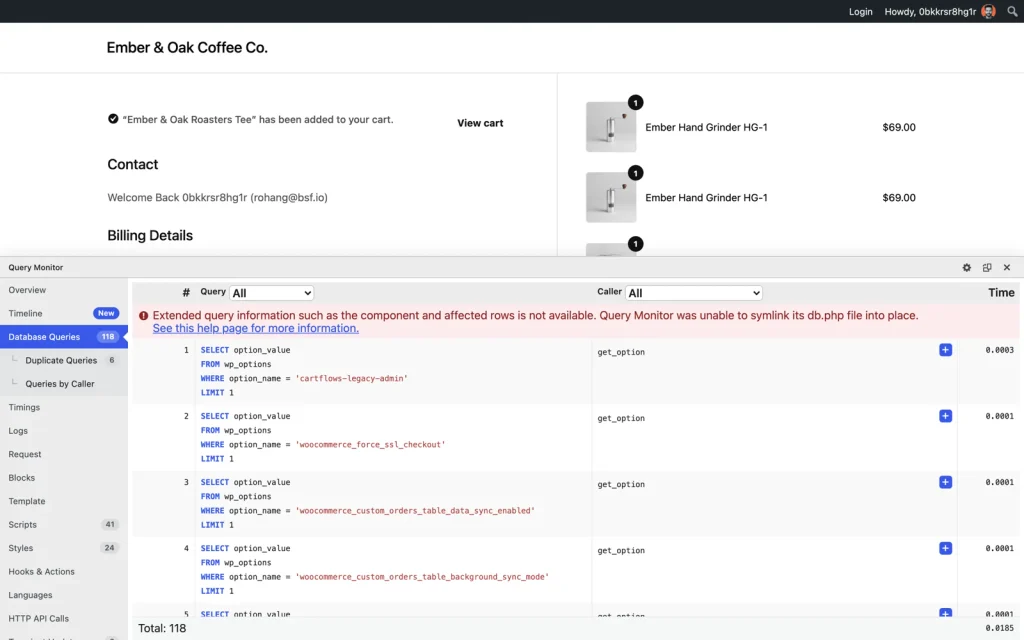Click time value 0.0003

click(x=1000, y=350)
